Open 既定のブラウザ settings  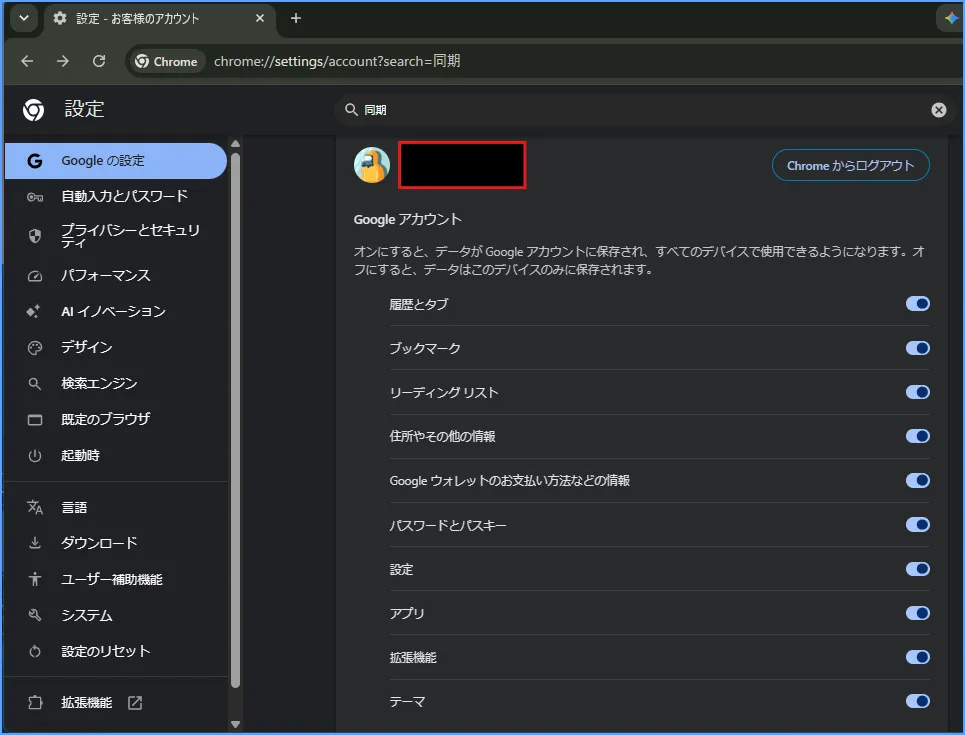[116, 419]
